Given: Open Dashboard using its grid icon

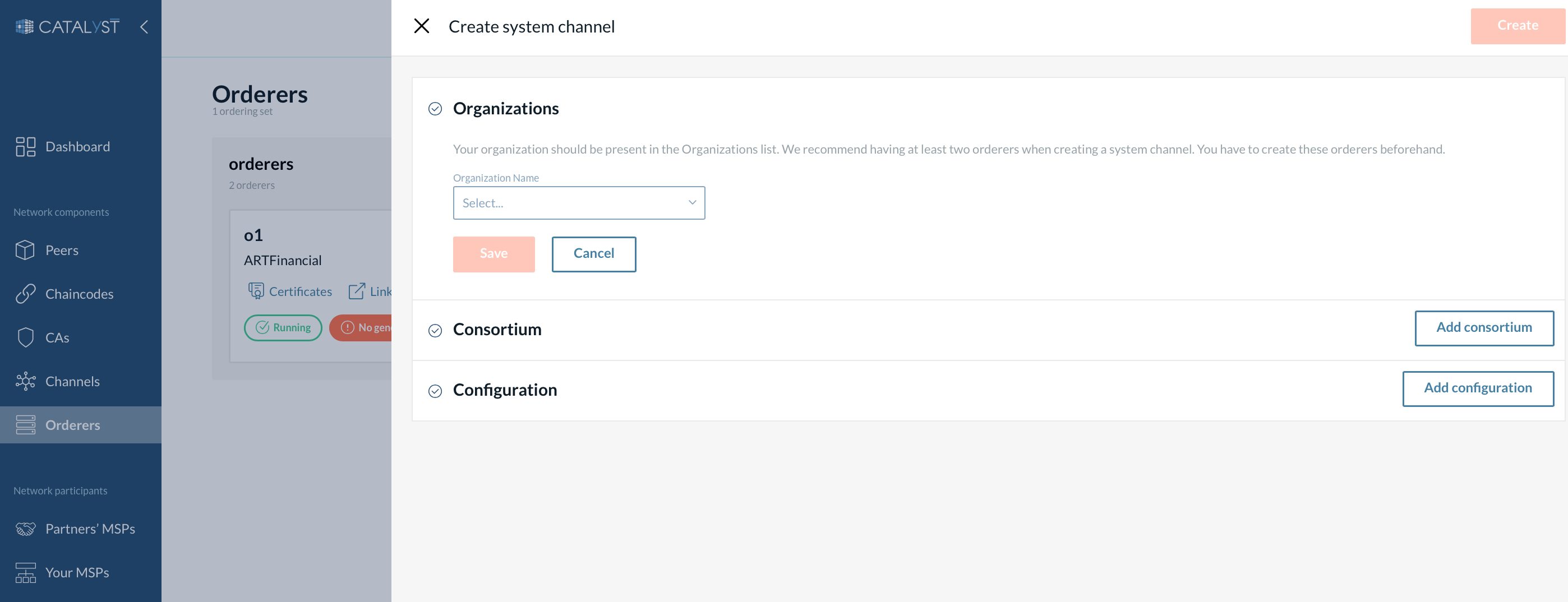Looking at the screenshot, I should 25,146.
